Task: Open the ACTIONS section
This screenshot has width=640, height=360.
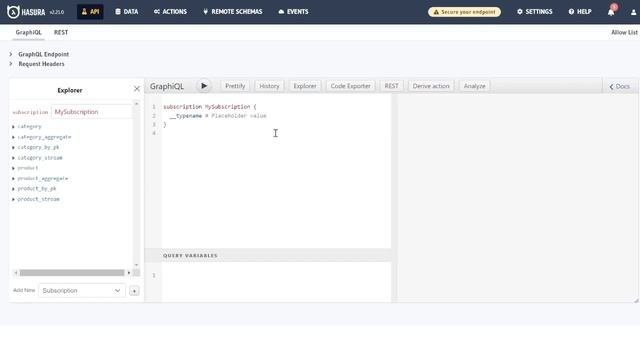Action: point(170,12)
